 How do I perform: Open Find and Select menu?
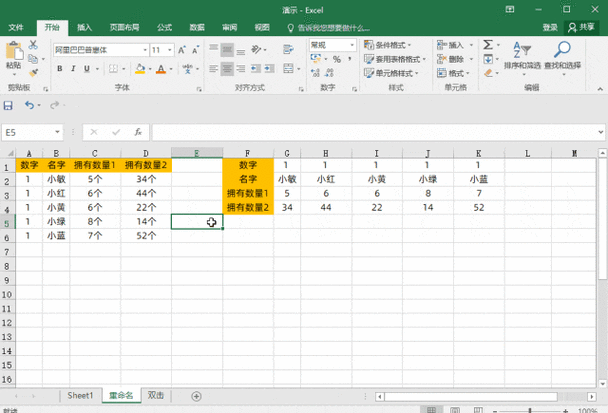tap(562, 57)
